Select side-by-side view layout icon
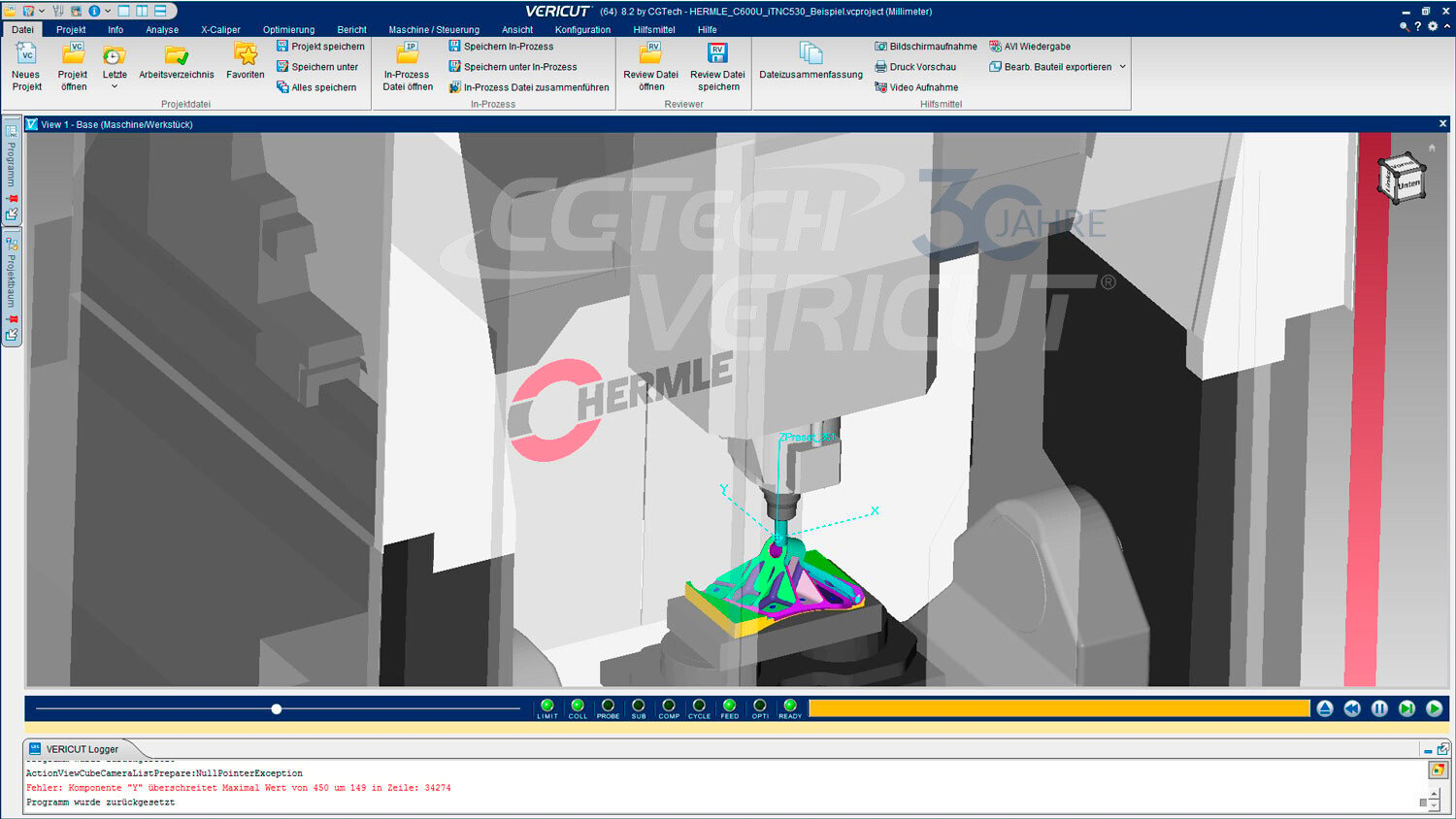This screenshot has width=1456, height=819. click(x=142, y=11)
